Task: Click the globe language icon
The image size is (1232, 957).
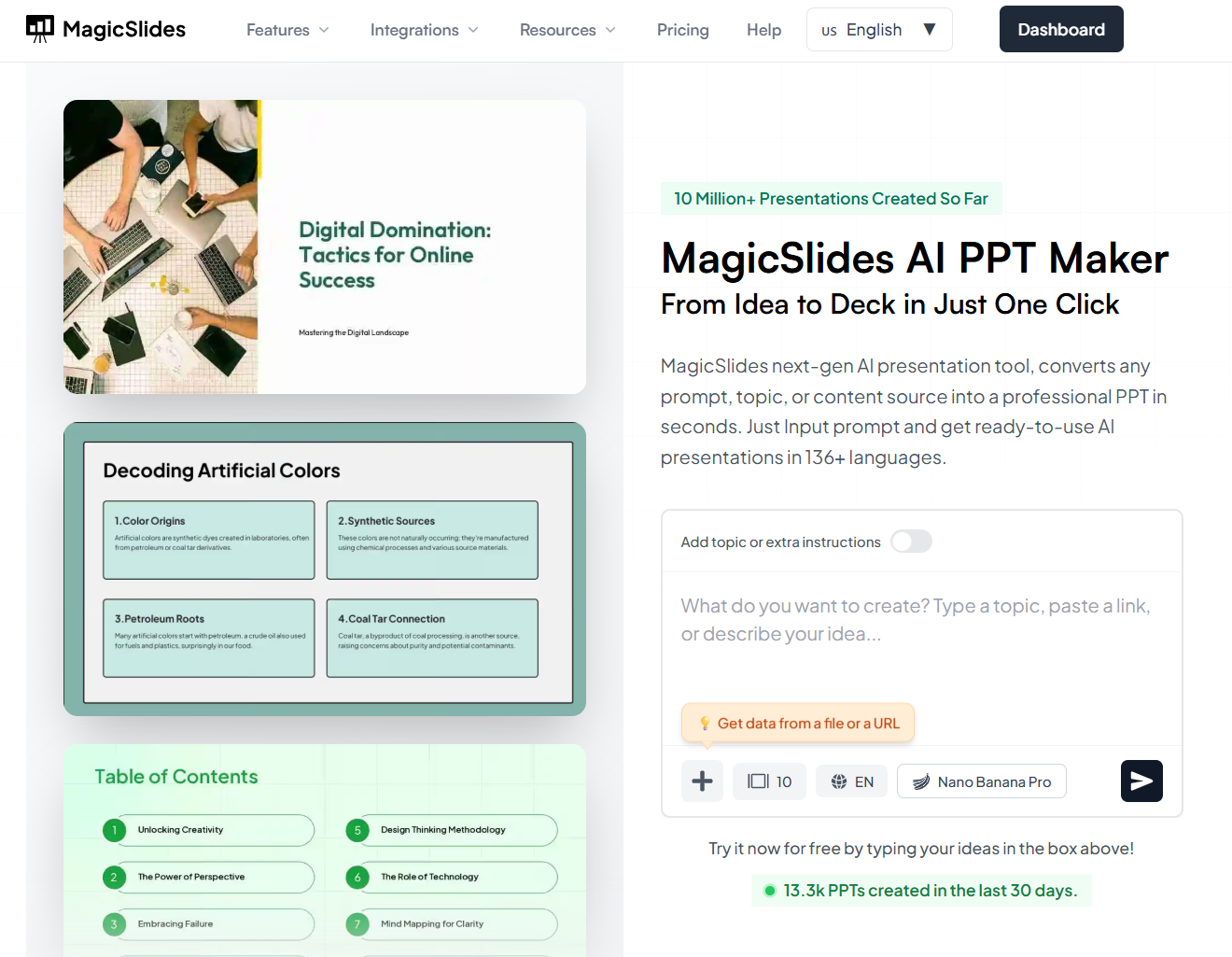Action: (839, 781)
